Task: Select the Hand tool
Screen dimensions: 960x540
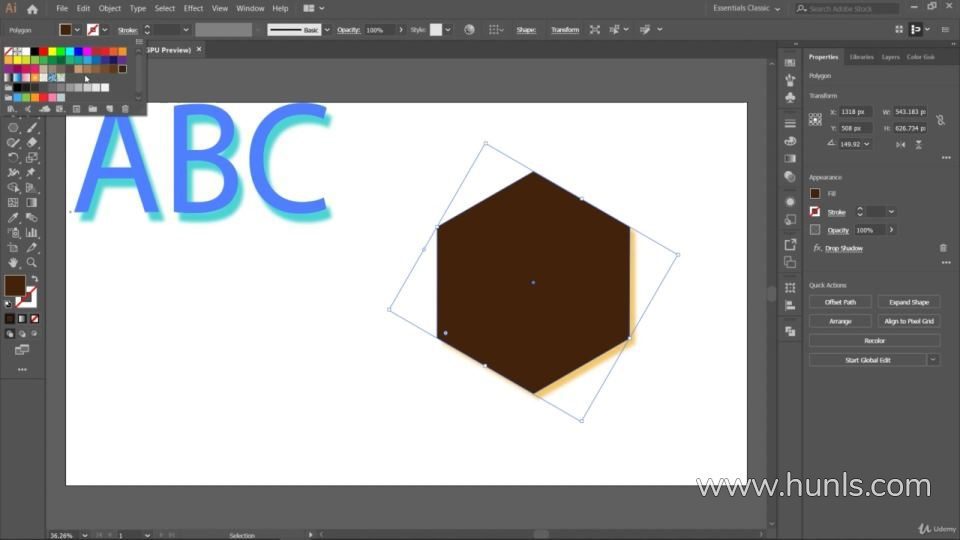Action: point(13,262)
